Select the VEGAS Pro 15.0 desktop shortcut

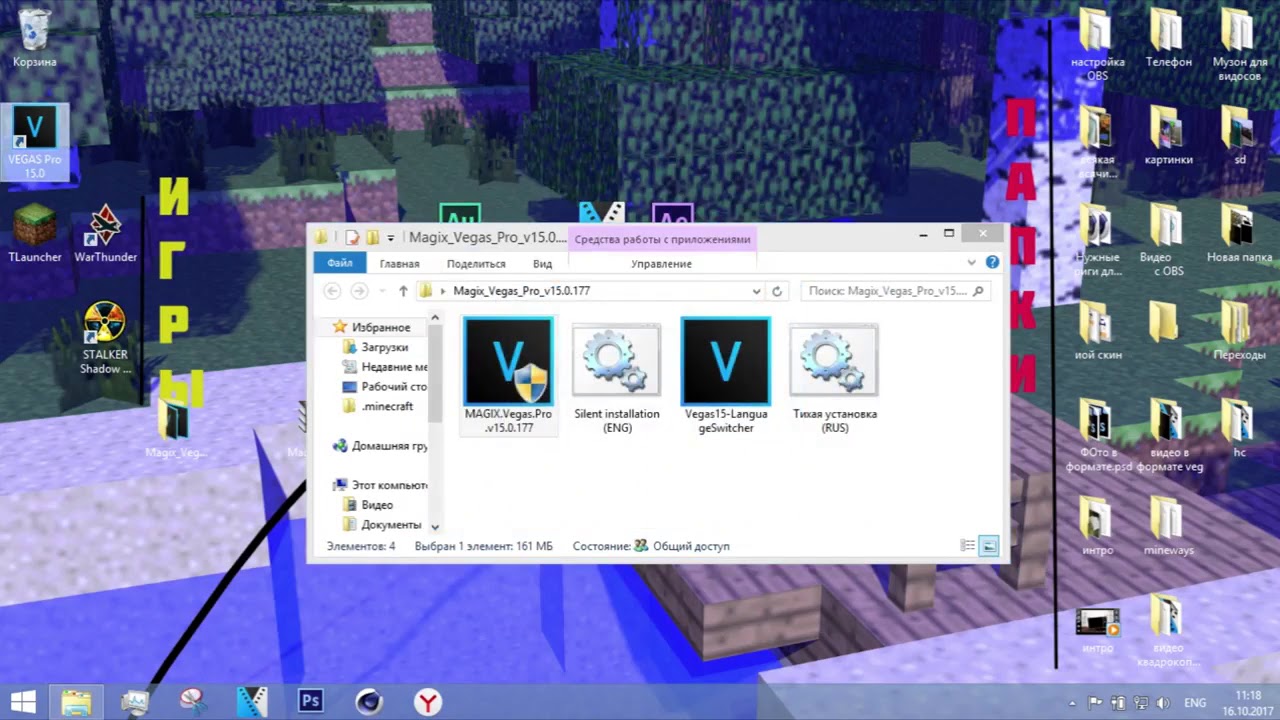[x=35, y=143]
